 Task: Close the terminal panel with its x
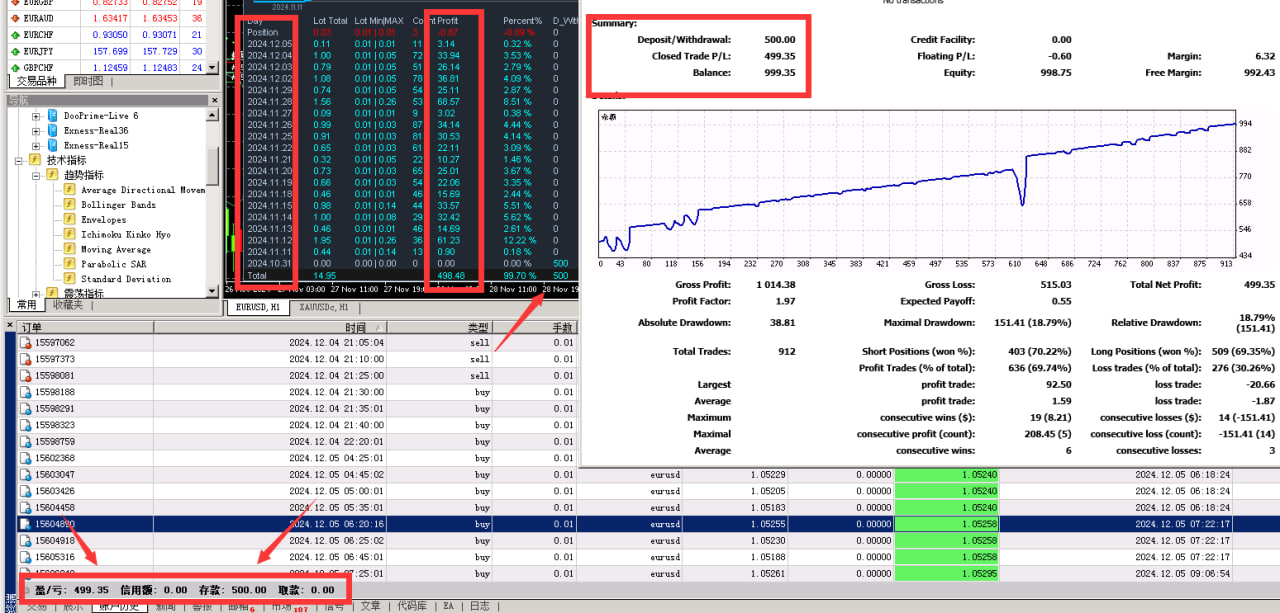[12, 326]
